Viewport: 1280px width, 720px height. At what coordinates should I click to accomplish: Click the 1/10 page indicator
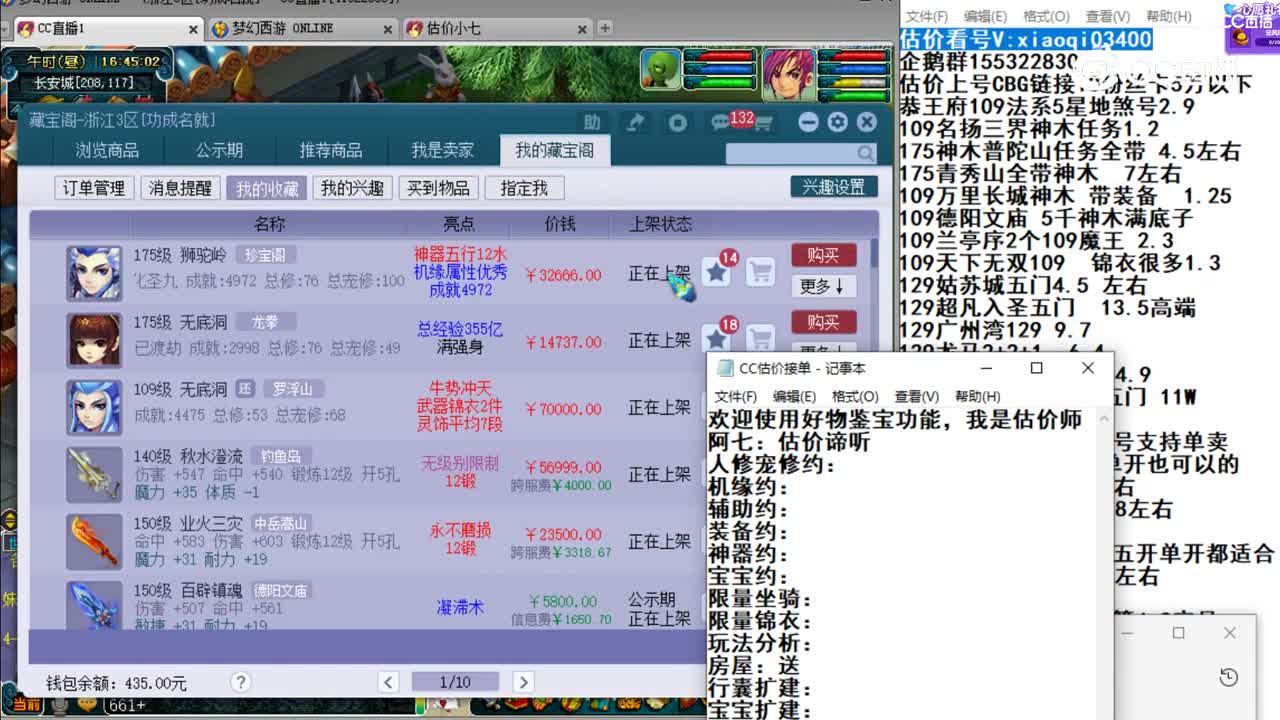coord(455,682)
